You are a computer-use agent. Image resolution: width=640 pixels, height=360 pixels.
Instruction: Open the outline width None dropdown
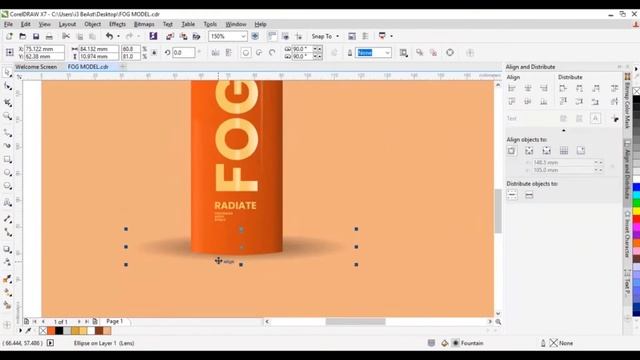coord(387,53)
